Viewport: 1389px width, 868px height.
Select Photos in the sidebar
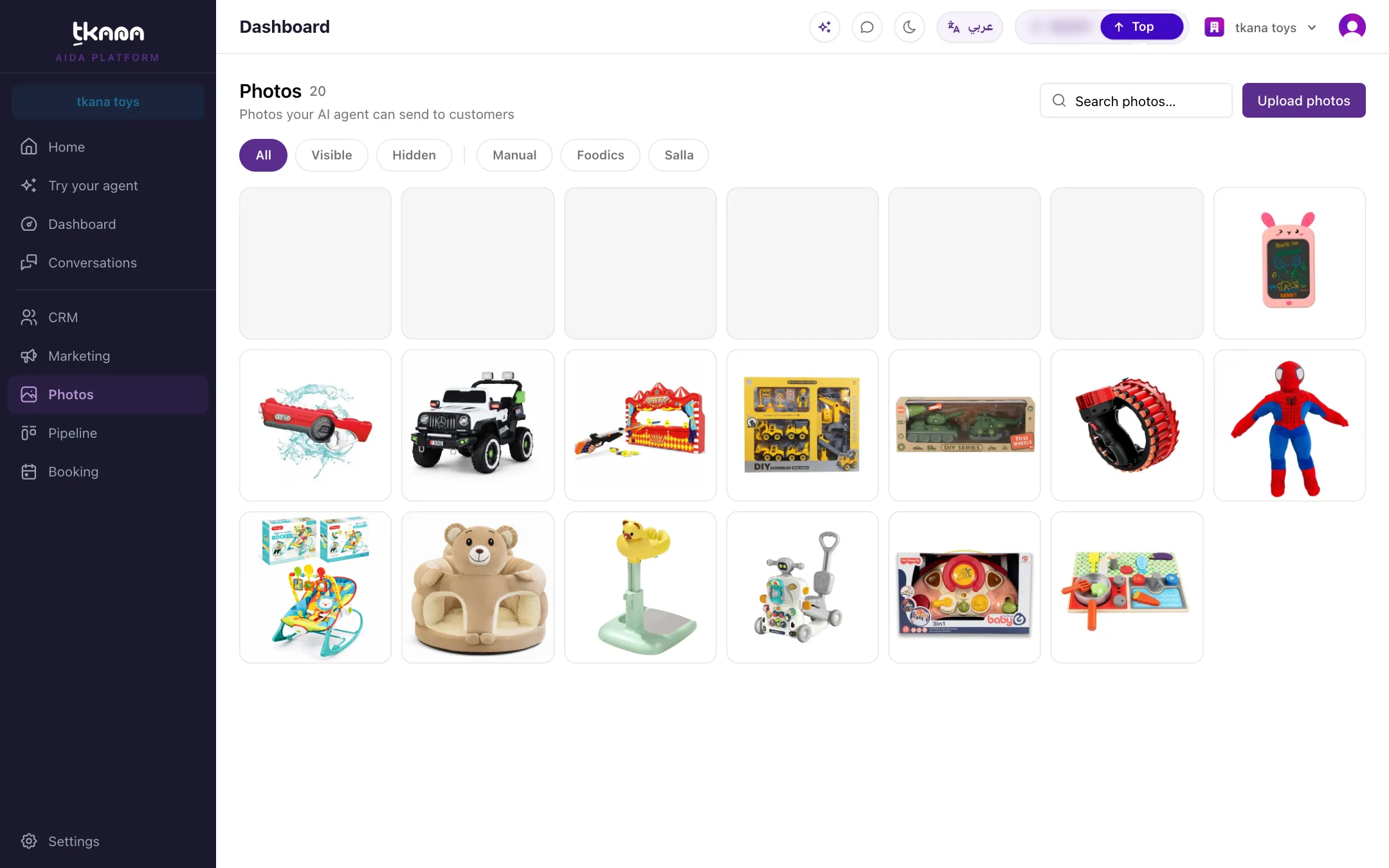point(108,395)
